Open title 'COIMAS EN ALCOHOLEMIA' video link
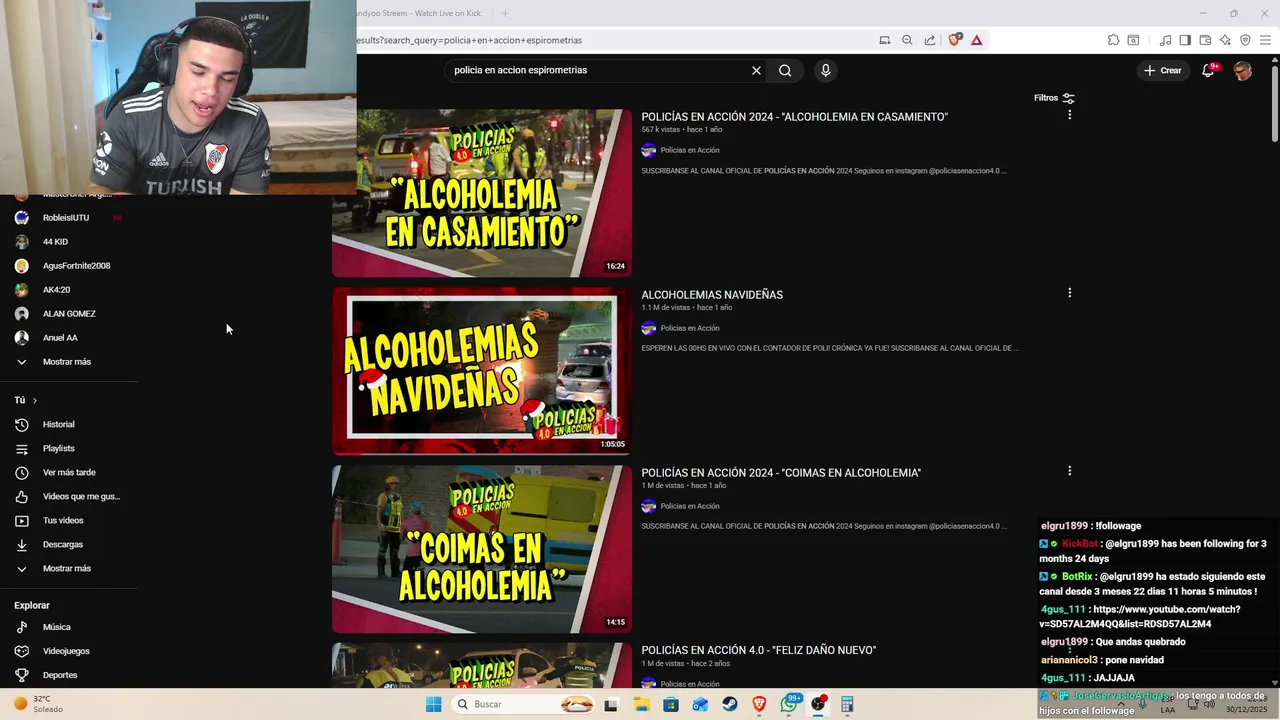This screenshot has width=1280, height=720. pos(781,473)
